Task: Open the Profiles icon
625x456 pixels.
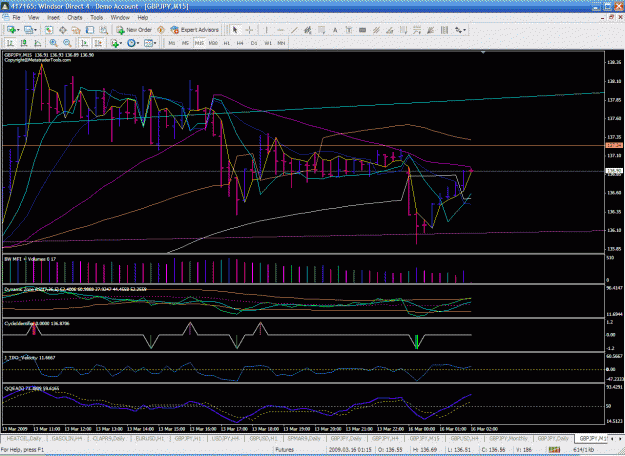Action: click(x=28, y=30)
